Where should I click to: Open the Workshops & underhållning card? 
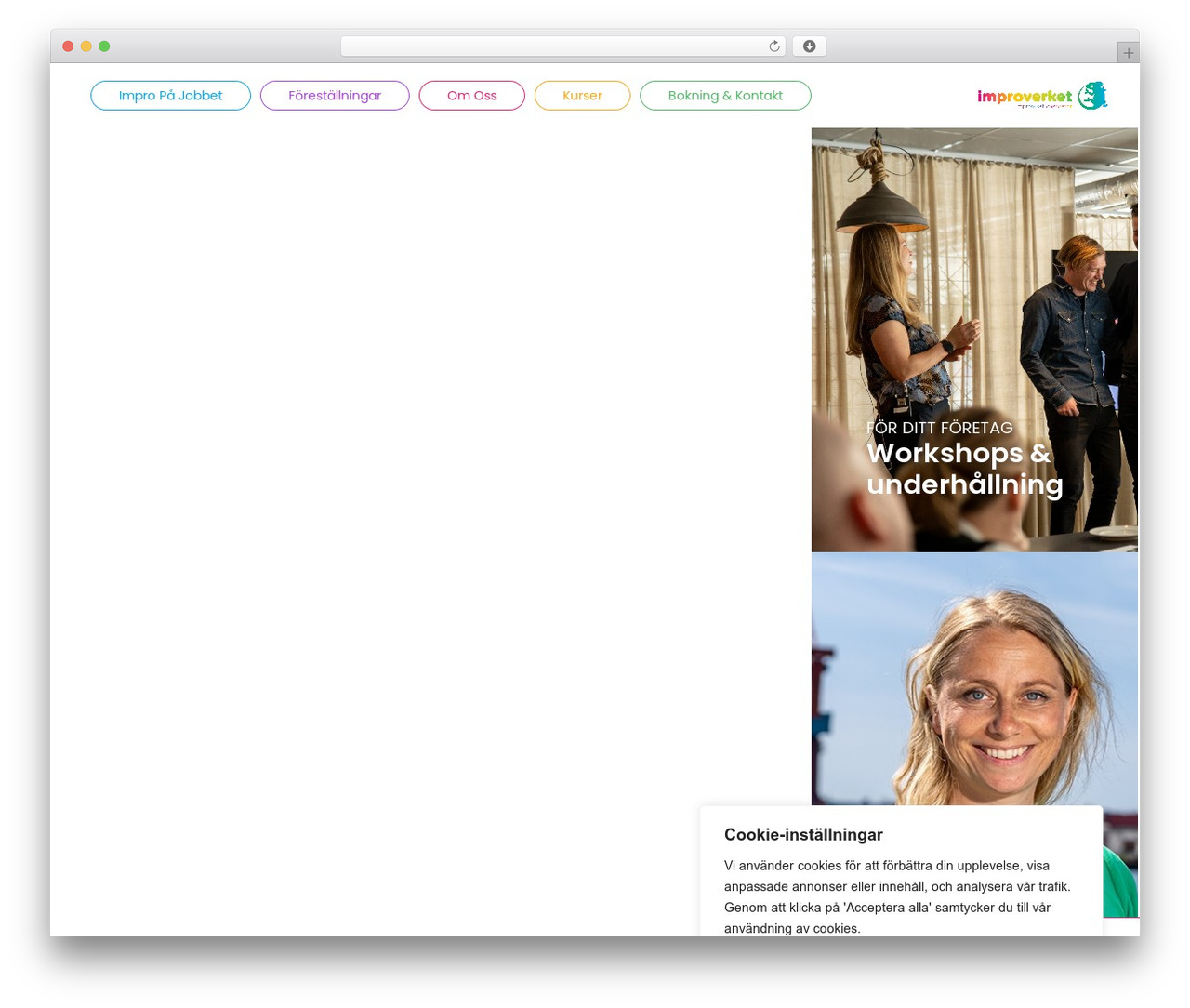click(974, 340)
